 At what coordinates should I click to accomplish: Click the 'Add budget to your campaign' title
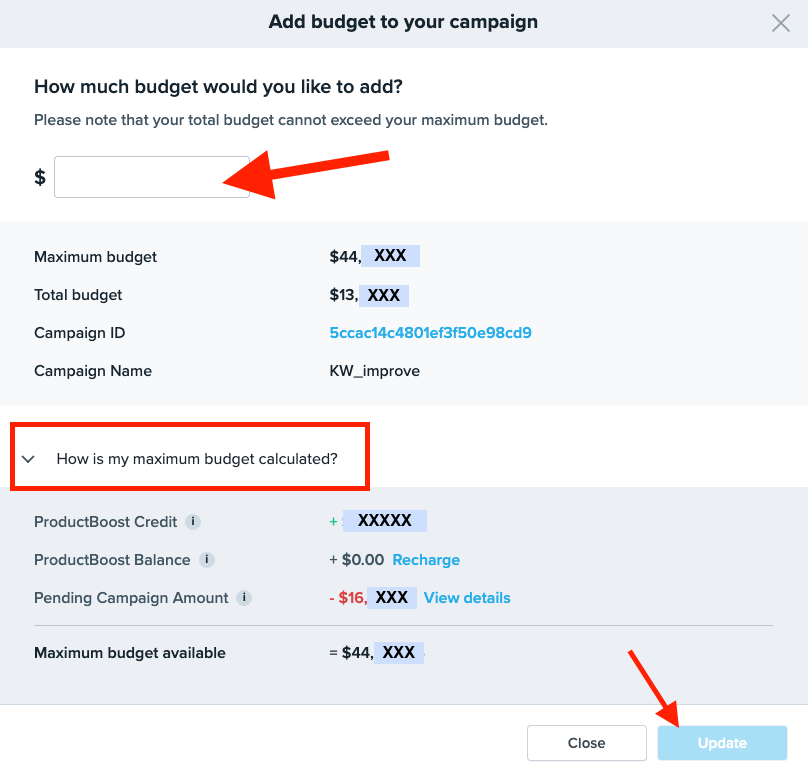[403, 22]
